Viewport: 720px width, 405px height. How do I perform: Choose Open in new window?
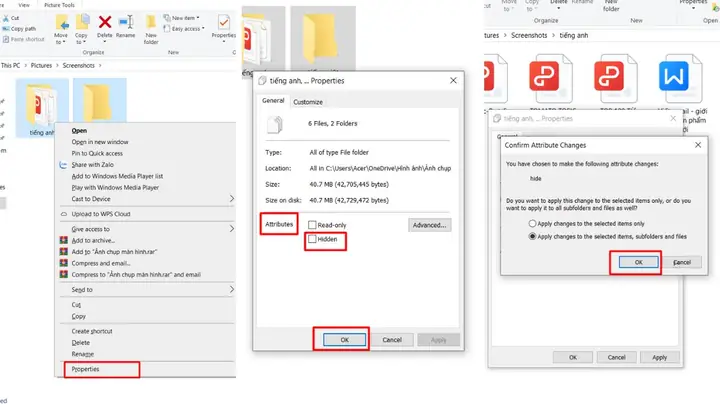(100, 142)
